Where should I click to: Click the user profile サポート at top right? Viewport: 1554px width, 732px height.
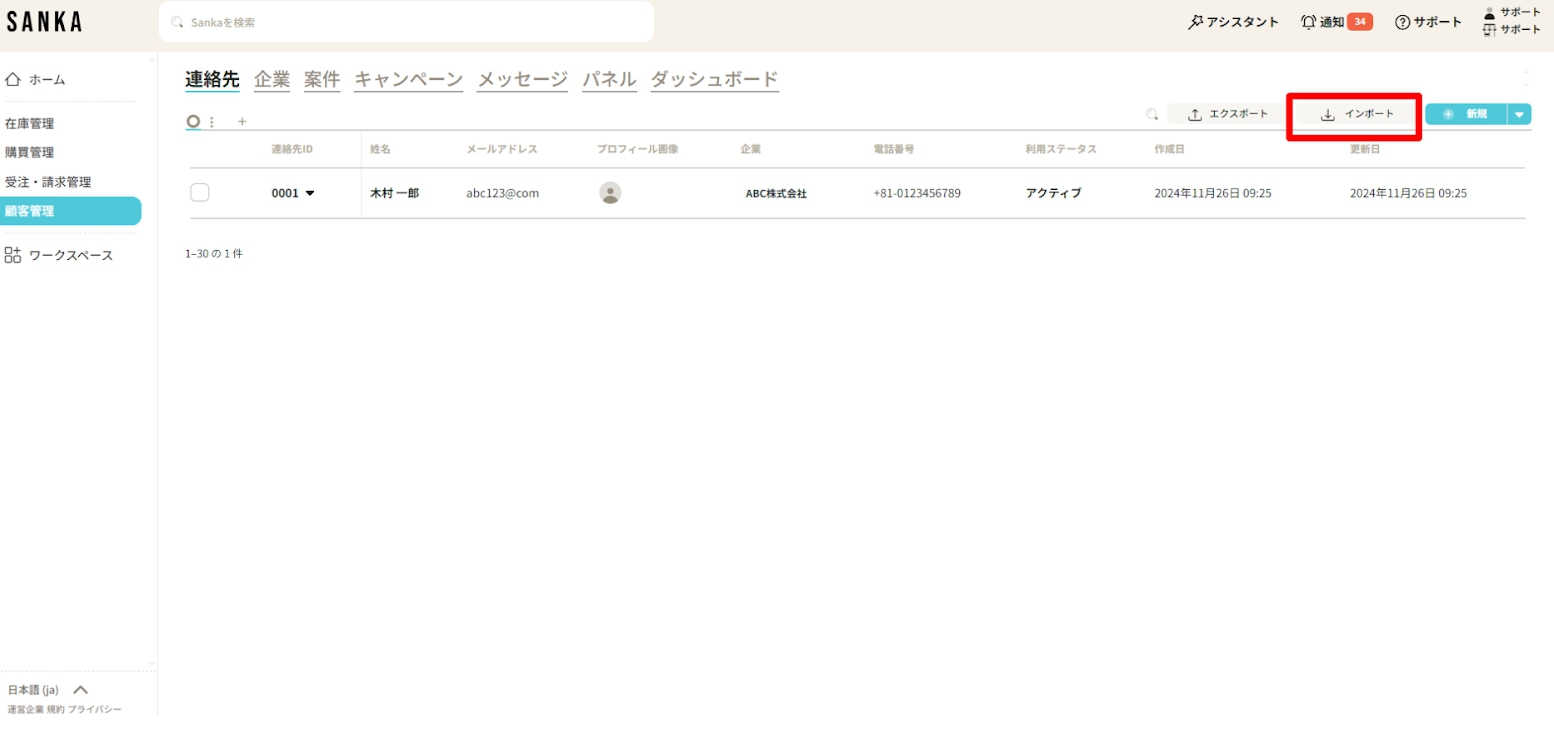point(1512,12)
